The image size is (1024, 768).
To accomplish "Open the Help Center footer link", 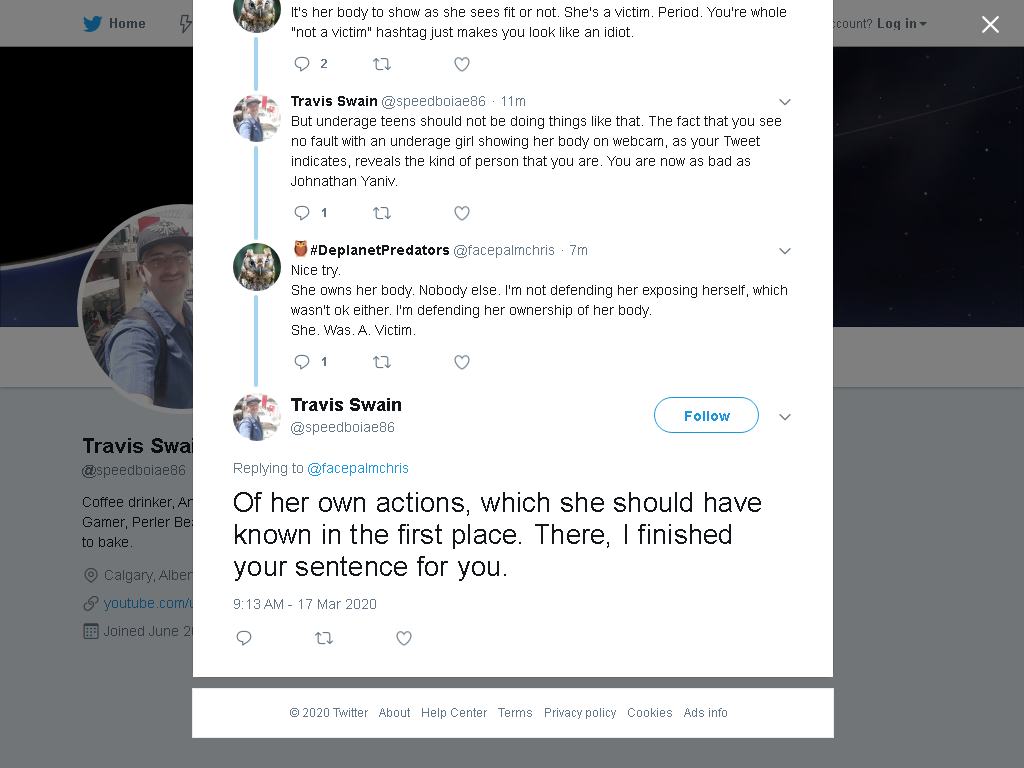I will [454, 712].
